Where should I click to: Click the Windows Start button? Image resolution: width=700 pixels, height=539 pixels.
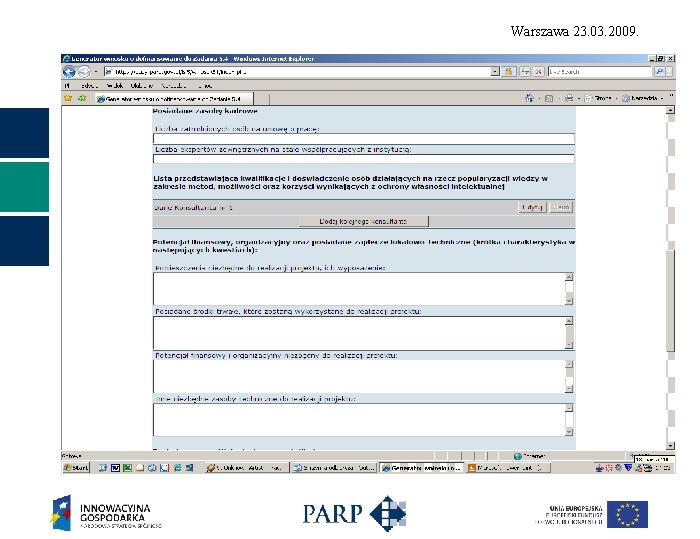pyautogui.click(x=76, y=468)
